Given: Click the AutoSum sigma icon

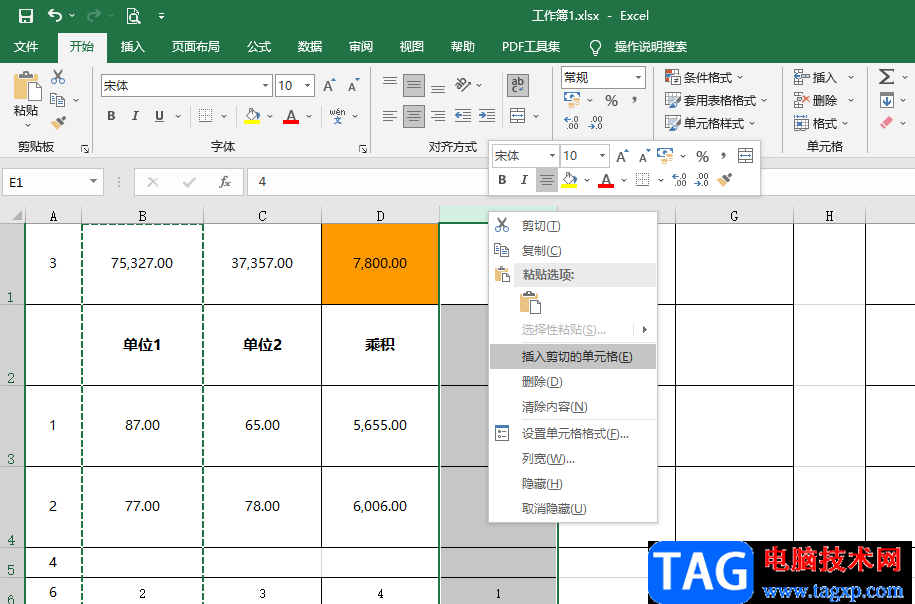Looking at the screenshot, I should tap(886, 76).
